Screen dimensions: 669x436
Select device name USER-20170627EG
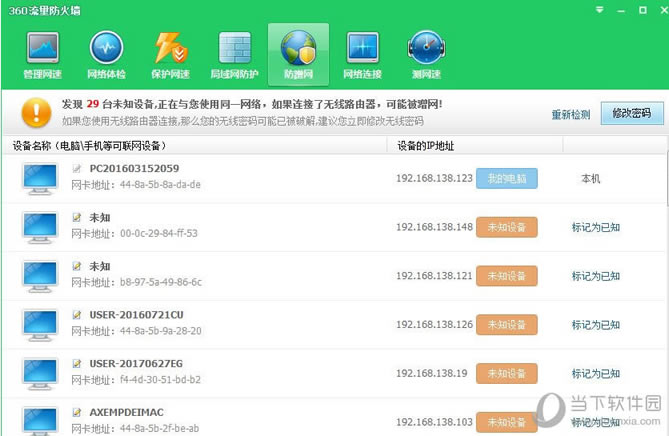pos(136,363)
